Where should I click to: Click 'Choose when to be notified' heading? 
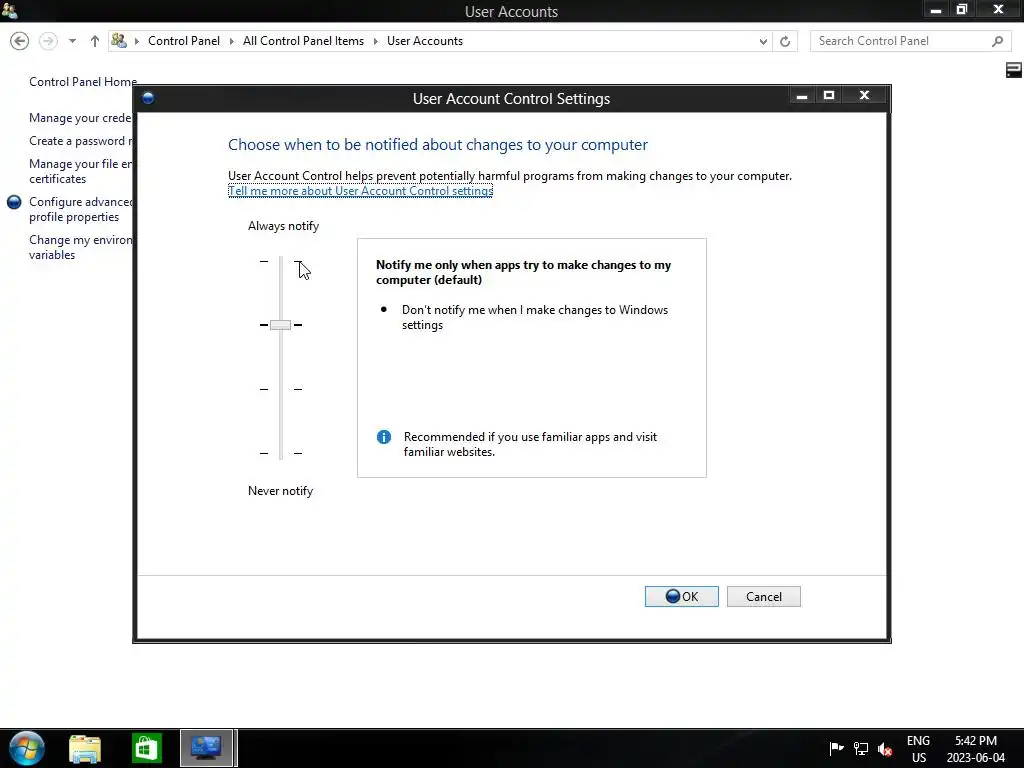[x=438, y=144]
